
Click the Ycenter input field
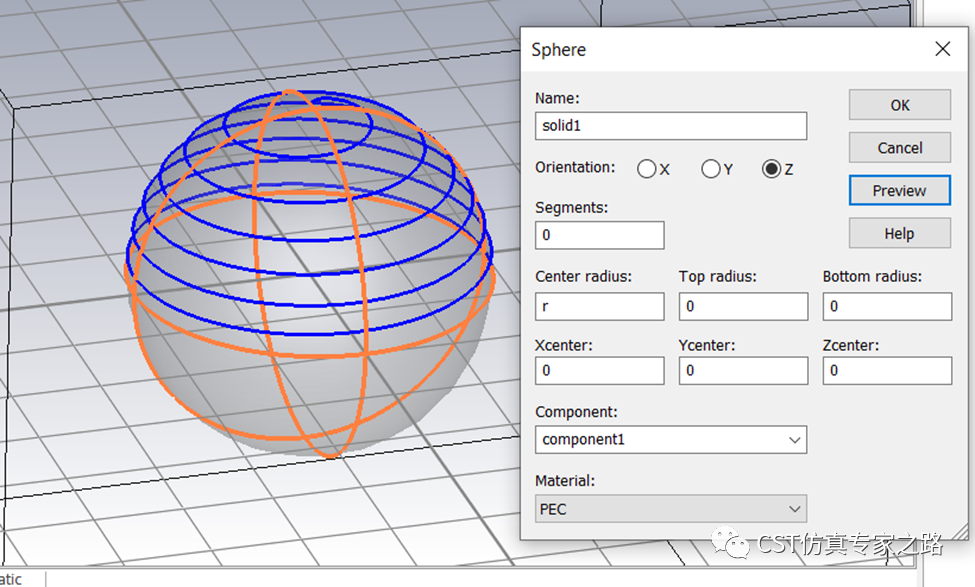coord(743,371)
